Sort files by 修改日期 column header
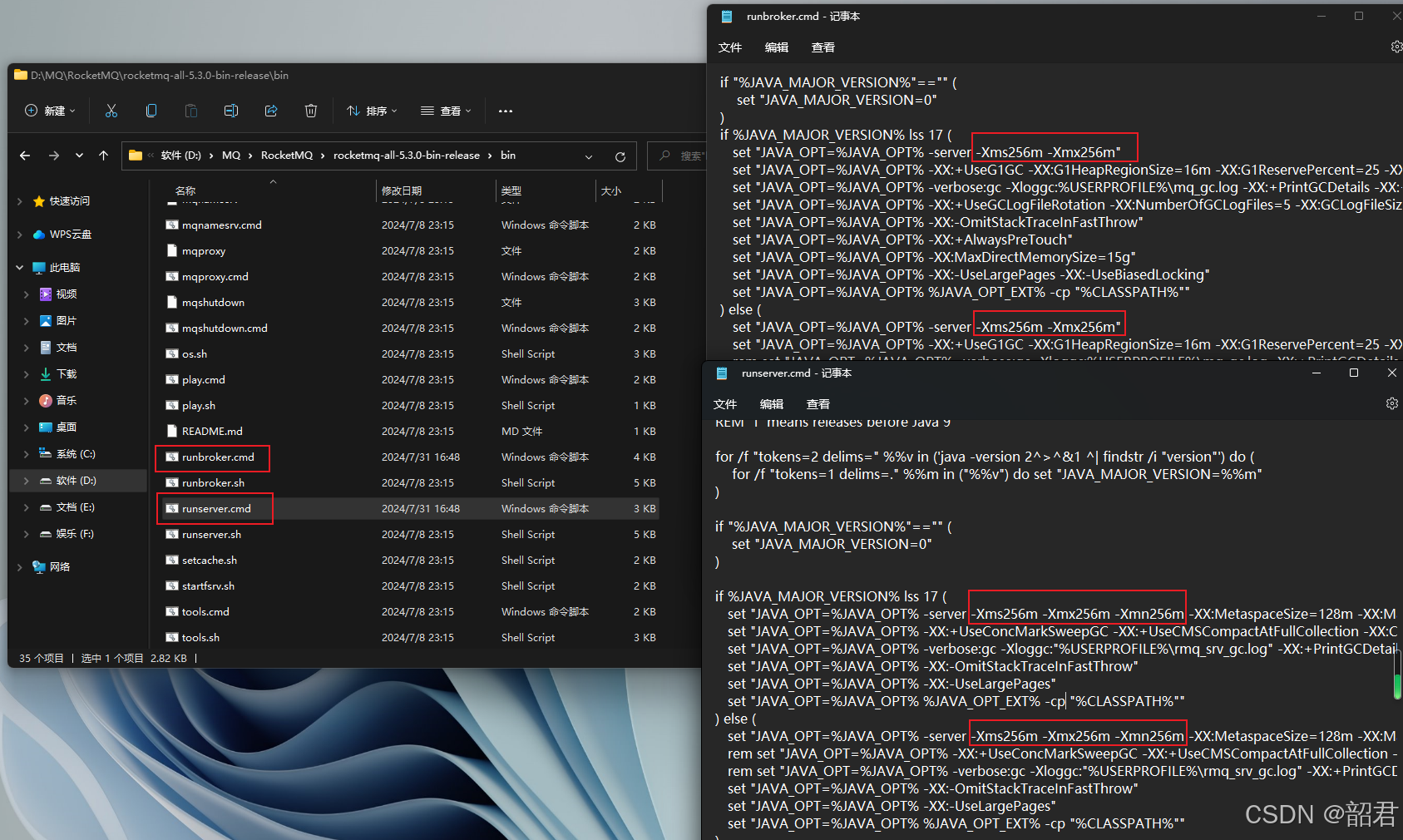The image size is (1403, 840). (402, 190)
